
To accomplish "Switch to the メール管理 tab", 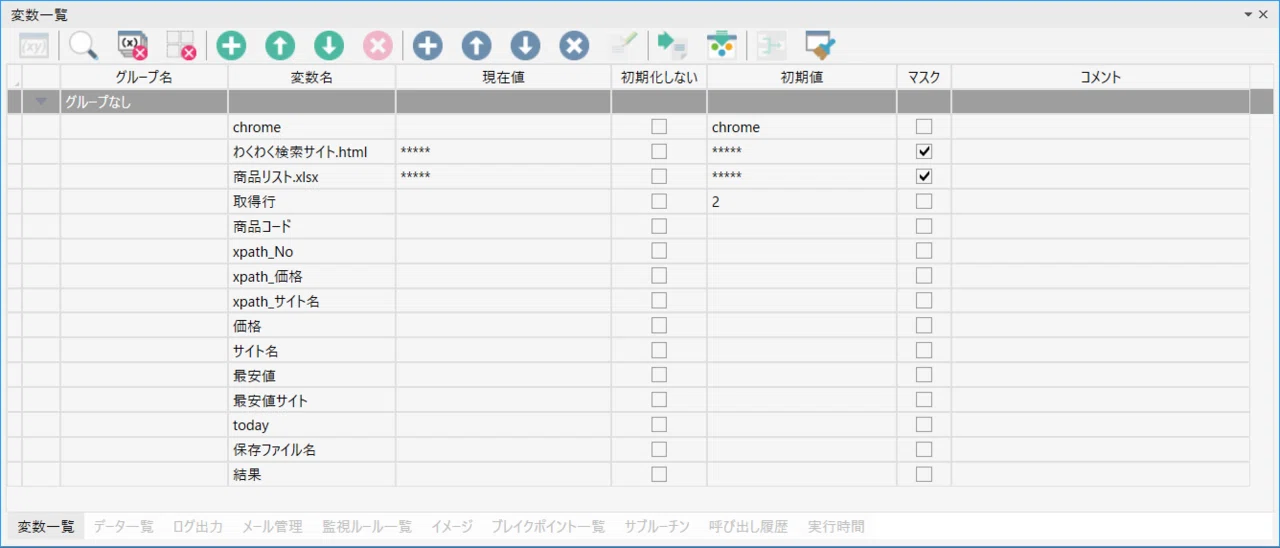I will (x=272, y=526).
